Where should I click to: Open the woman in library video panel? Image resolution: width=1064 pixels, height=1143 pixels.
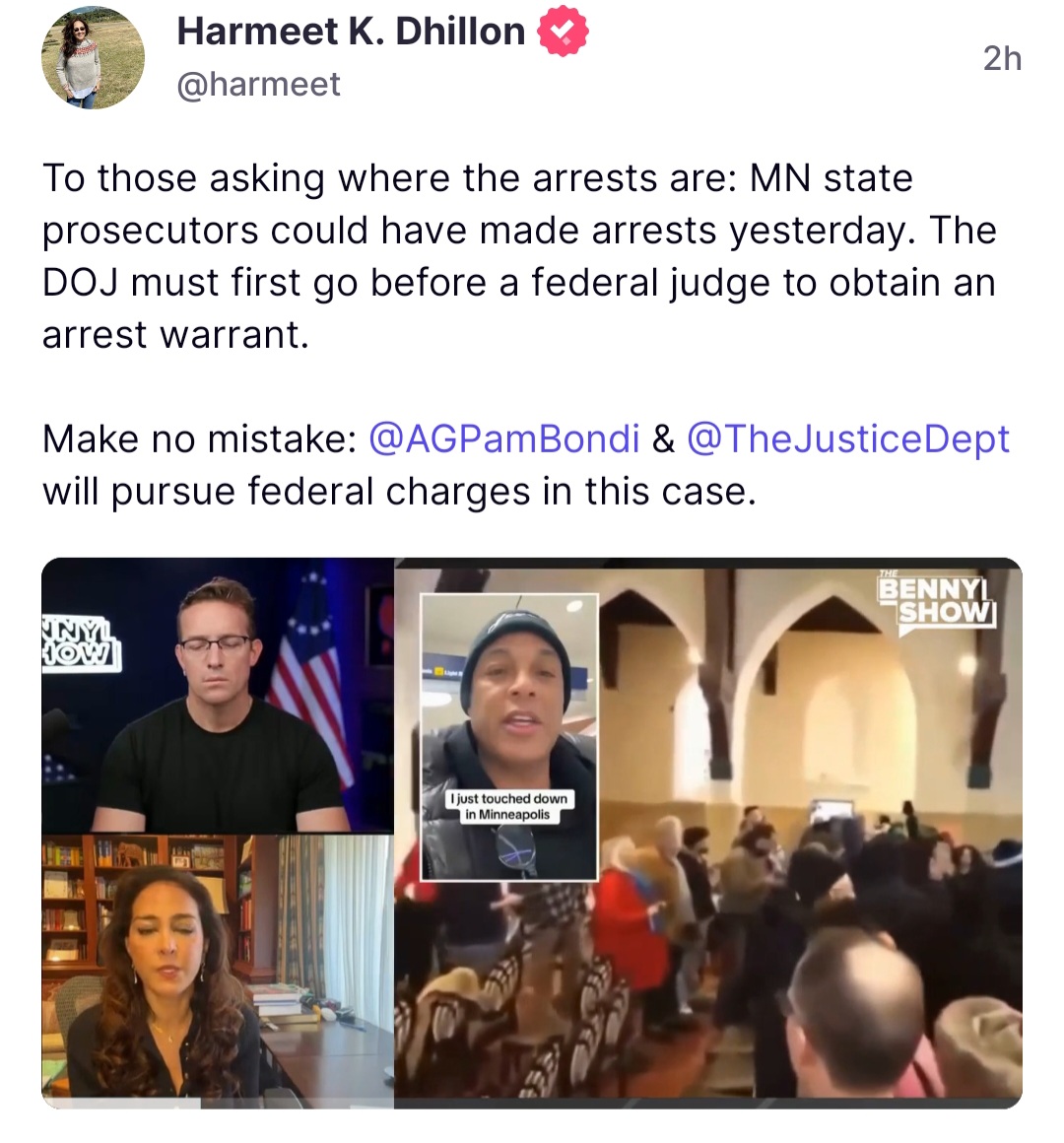point(218,971)
